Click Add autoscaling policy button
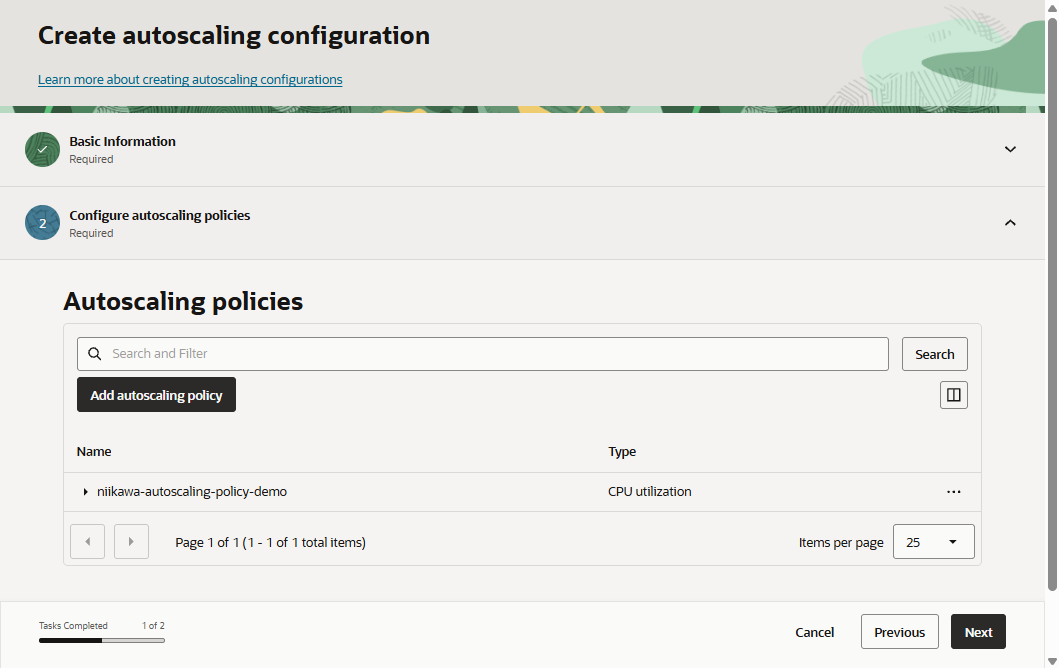Screen dimensions: 1059x668 [156, 395]
